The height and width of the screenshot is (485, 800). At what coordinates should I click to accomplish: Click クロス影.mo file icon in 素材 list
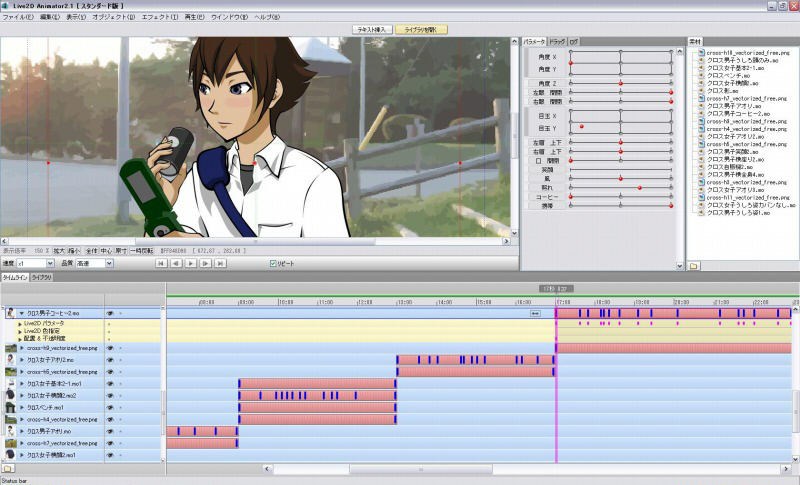(x=702, y=91)
